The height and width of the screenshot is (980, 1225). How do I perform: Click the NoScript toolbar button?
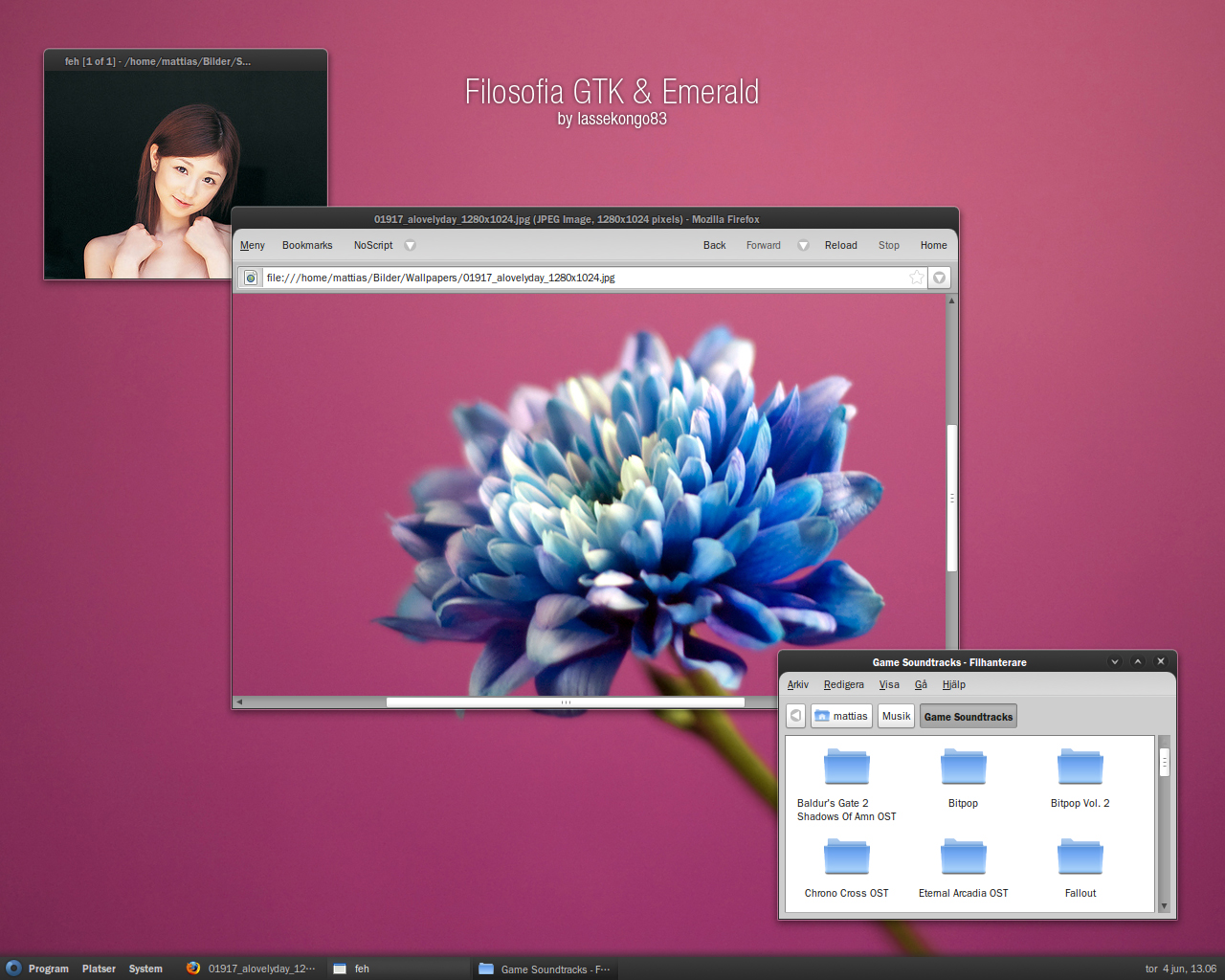(373, 245)
